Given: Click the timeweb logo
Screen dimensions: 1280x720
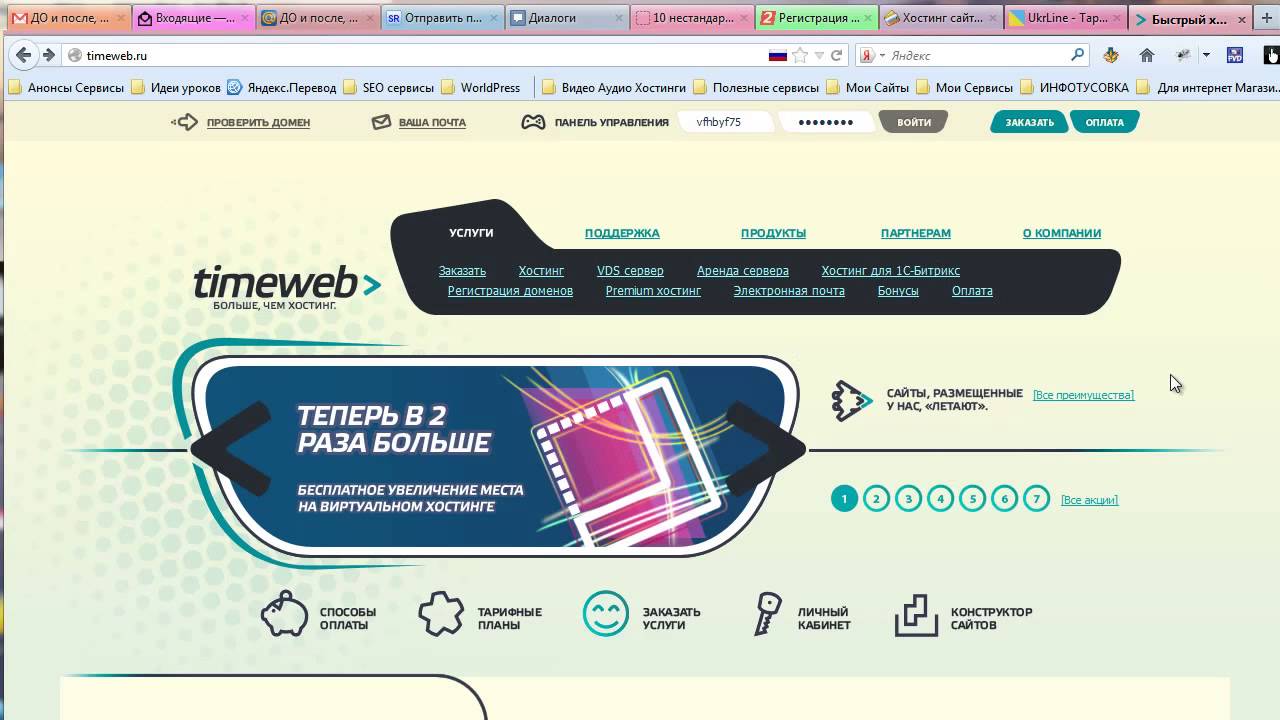Looking at the screenshot, I should pos(287,287).
